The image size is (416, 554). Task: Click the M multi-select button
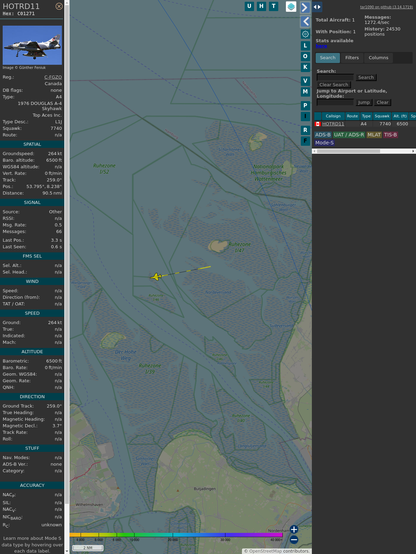(305, 92)
